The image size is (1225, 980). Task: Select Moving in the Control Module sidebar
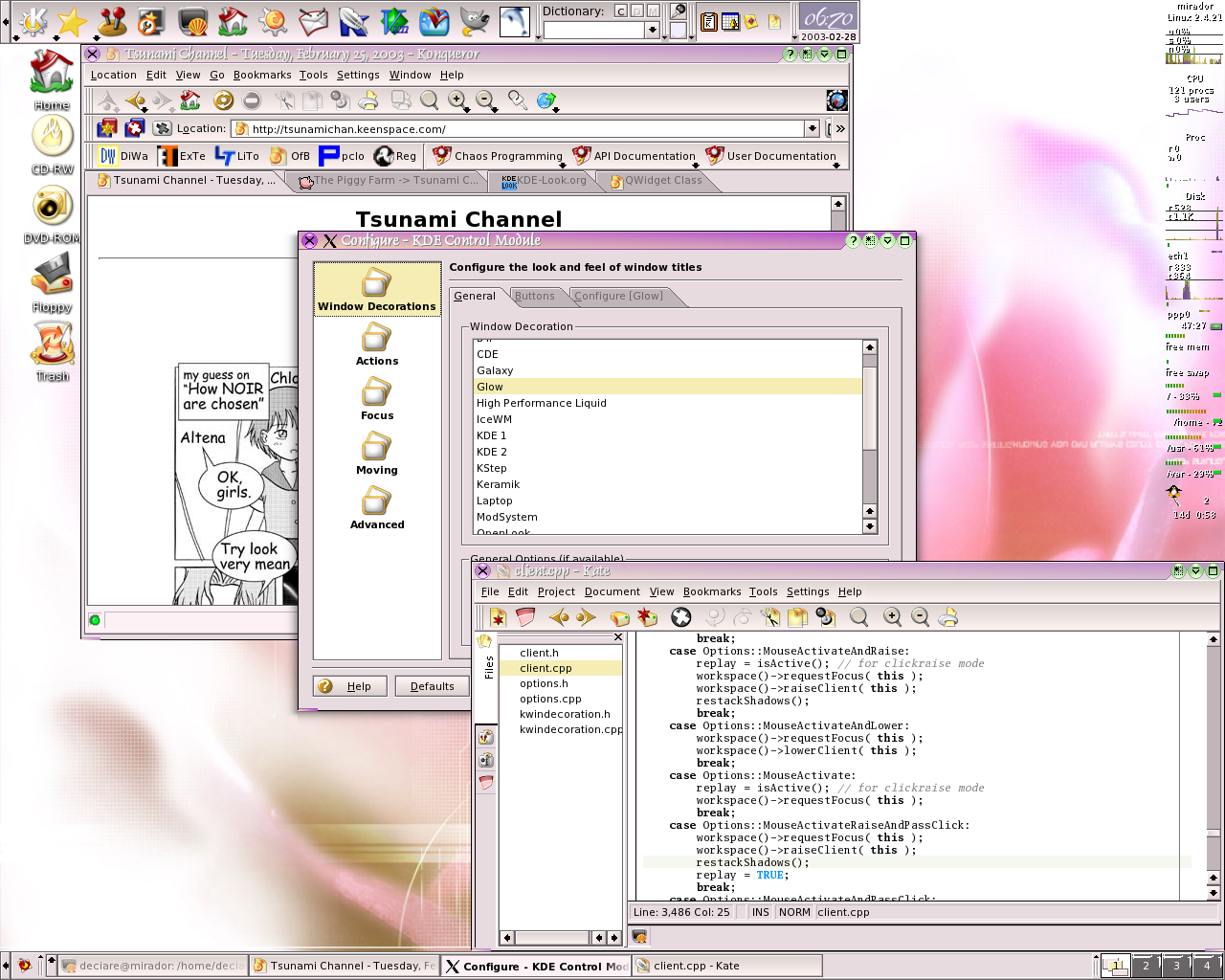pos(377,454)
